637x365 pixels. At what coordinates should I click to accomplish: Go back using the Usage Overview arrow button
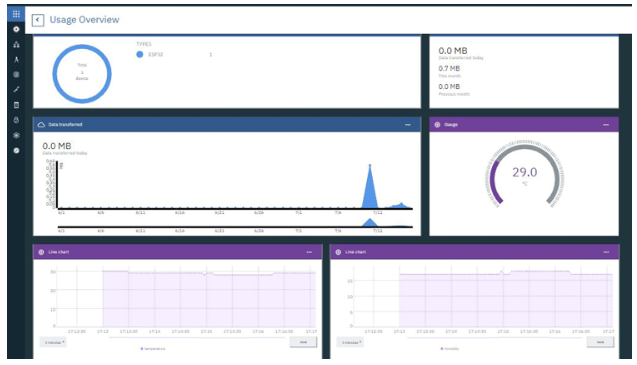pos(38,20)
